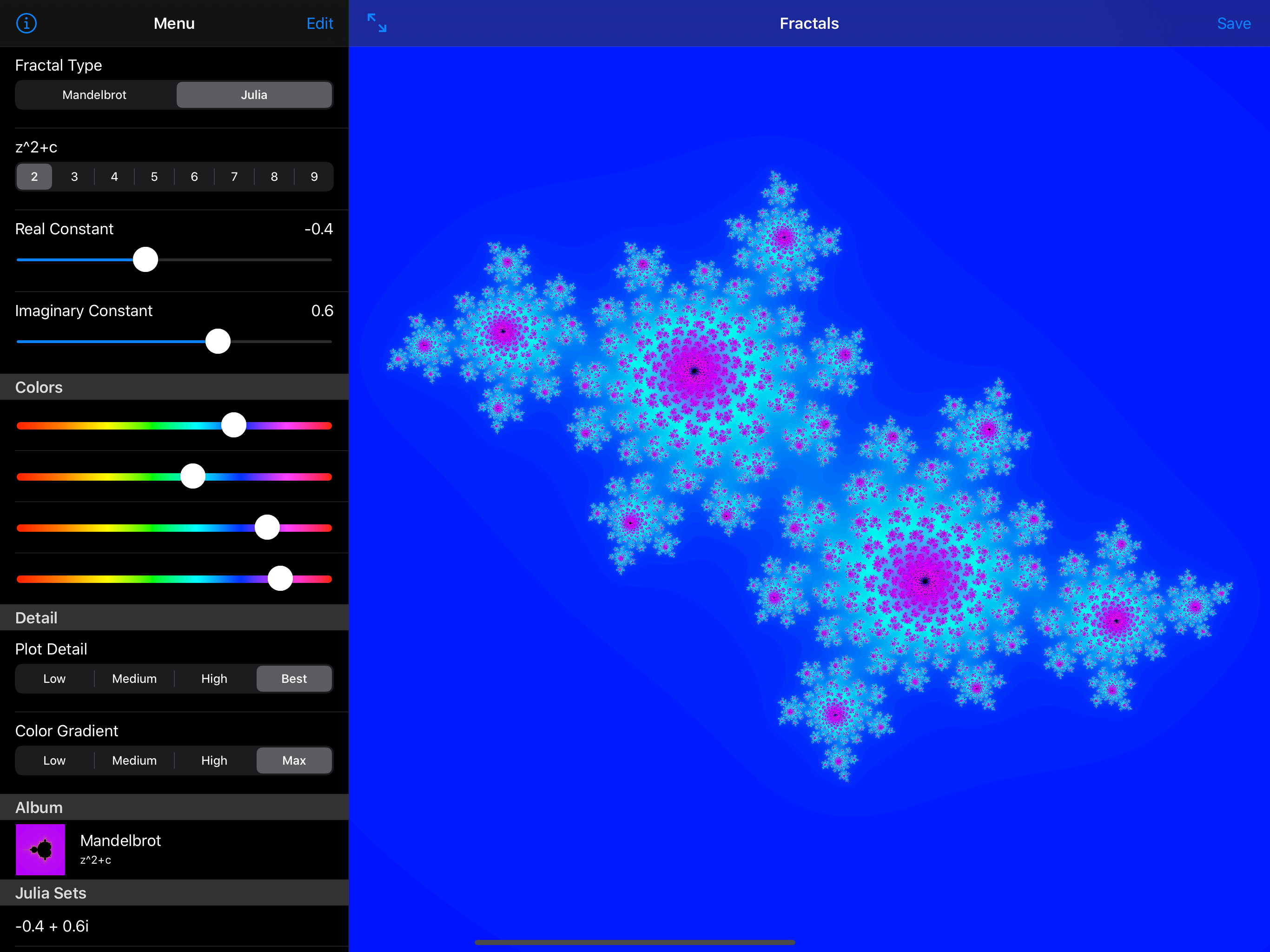Tap the fullscreen expand arrows icon

[x=377, y=23]
